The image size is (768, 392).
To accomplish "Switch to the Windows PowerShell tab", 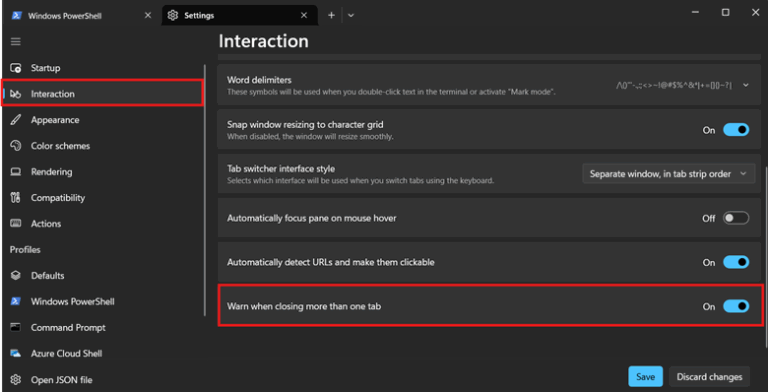I will (x=82, y=16).
